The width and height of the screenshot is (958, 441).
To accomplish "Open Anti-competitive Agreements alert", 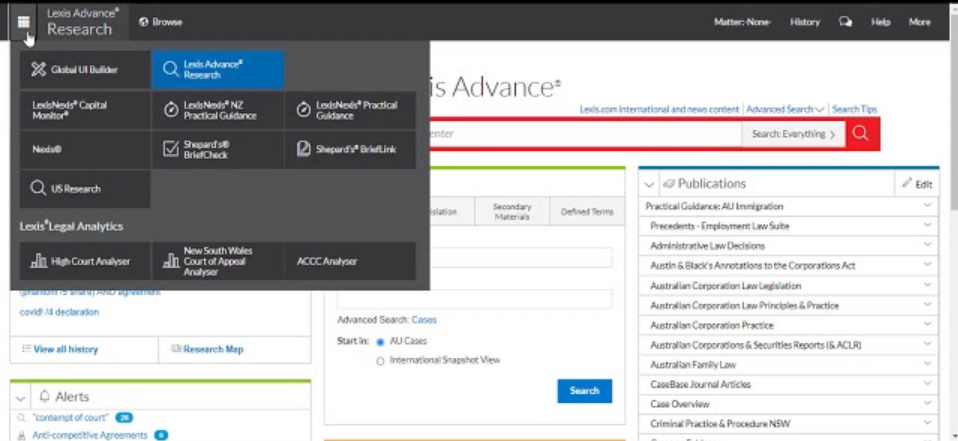I will [90, 436].
